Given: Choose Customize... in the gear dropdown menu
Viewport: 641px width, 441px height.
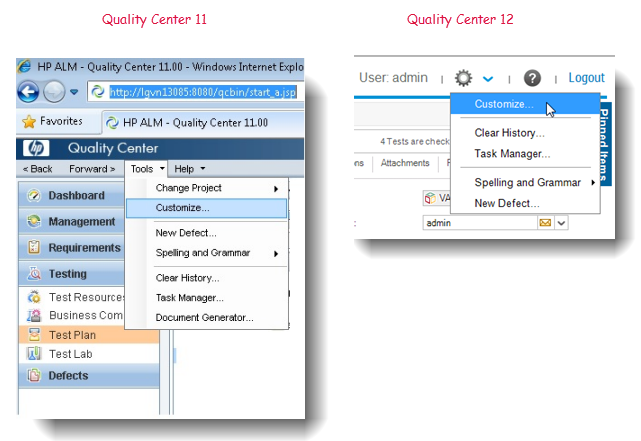Looking at the screenshot, I should [x=525, y=104].
